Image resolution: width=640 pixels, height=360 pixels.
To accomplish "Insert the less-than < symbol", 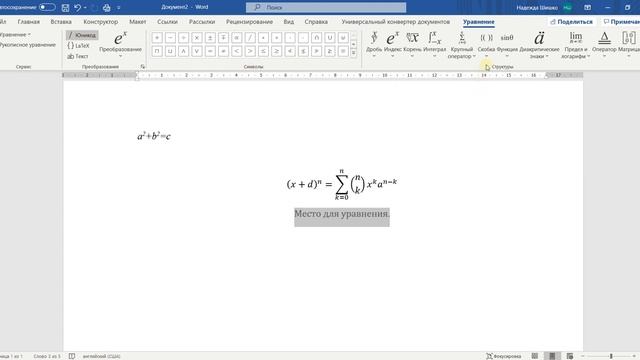I will click(237, 51).
